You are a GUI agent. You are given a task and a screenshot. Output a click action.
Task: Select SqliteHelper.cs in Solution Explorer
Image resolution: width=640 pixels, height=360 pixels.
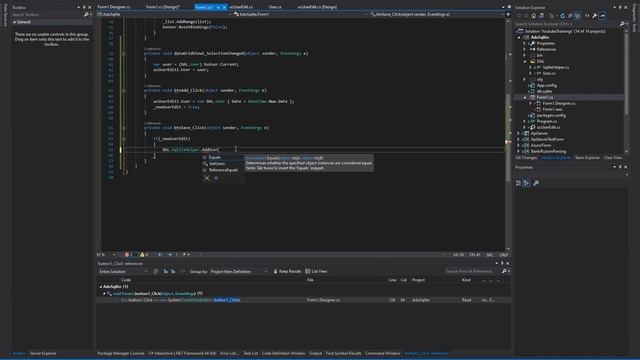tap(556, 67)
